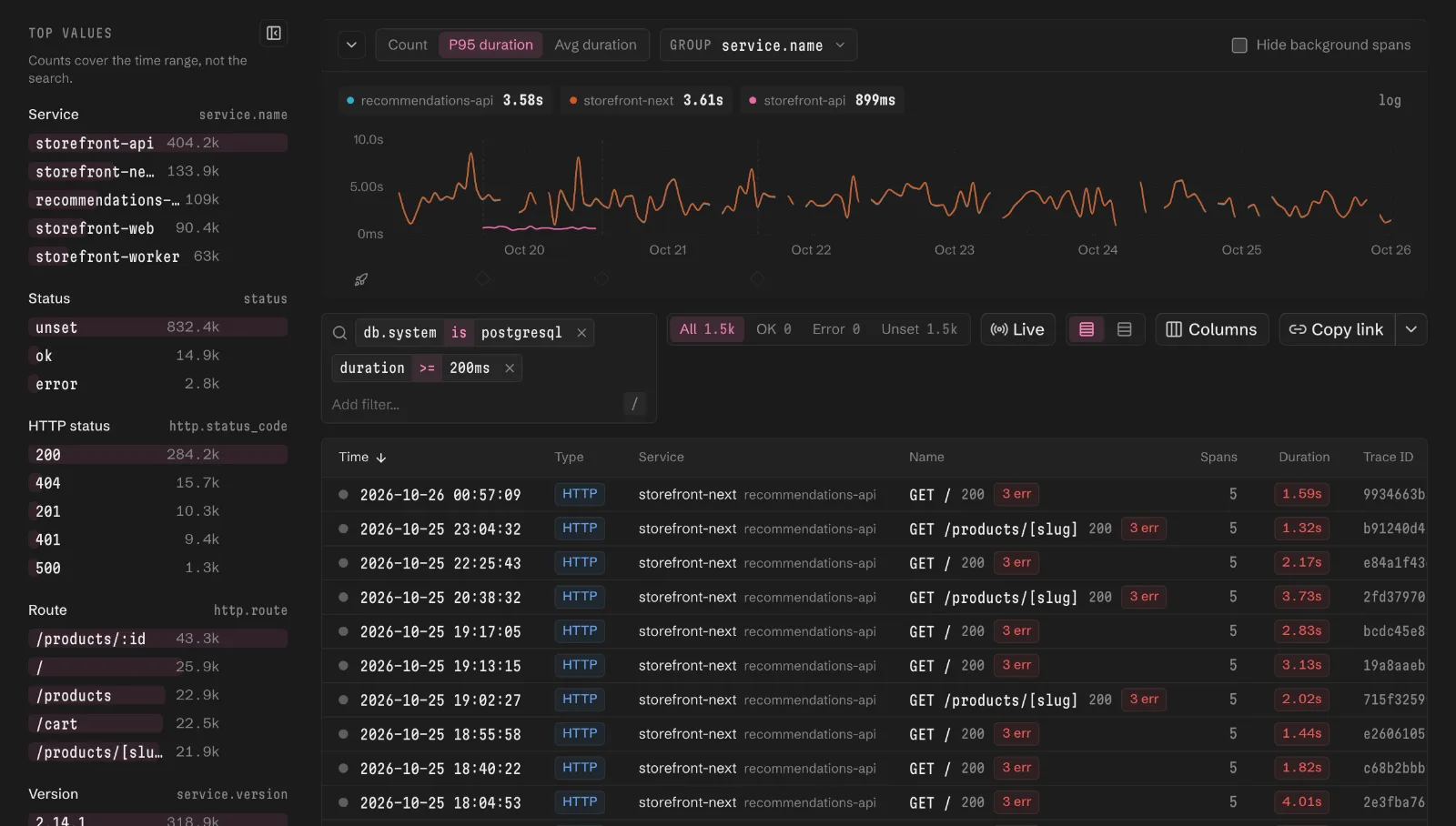Screen dimensions: 1456x826
Task: Sort by the Duration column header
Action: point(1304,457)
